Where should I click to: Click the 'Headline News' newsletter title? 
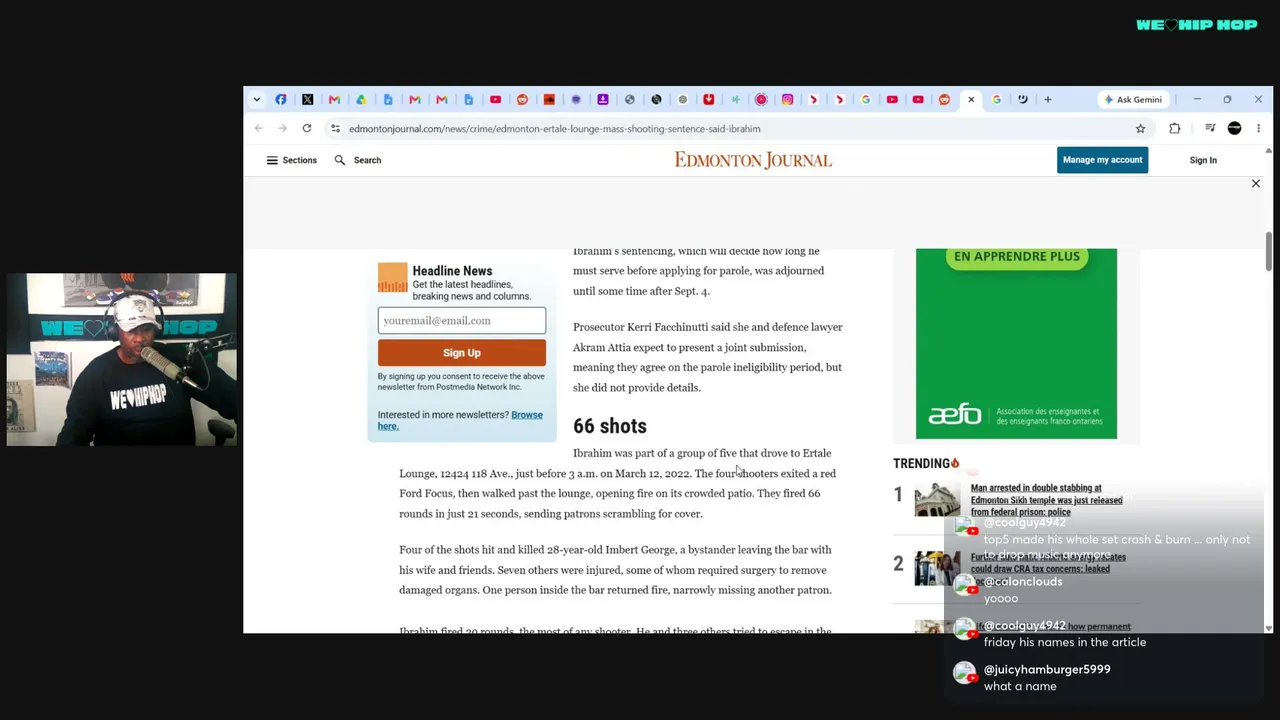pyautogui.click(x=452, y=271)
